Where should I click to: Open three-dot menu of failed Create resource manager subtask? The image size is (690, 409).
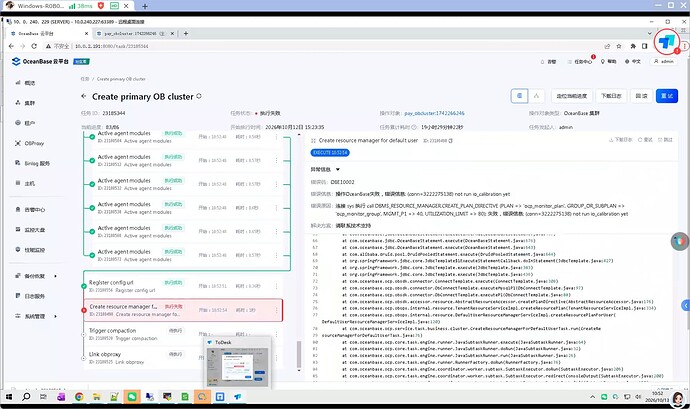tap(276, 310)
